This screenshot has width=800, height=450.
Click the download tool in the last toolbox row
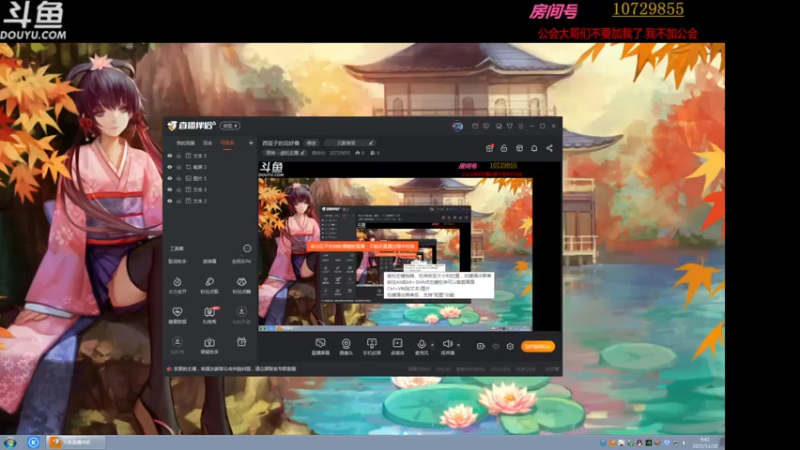tap(177, 345)
